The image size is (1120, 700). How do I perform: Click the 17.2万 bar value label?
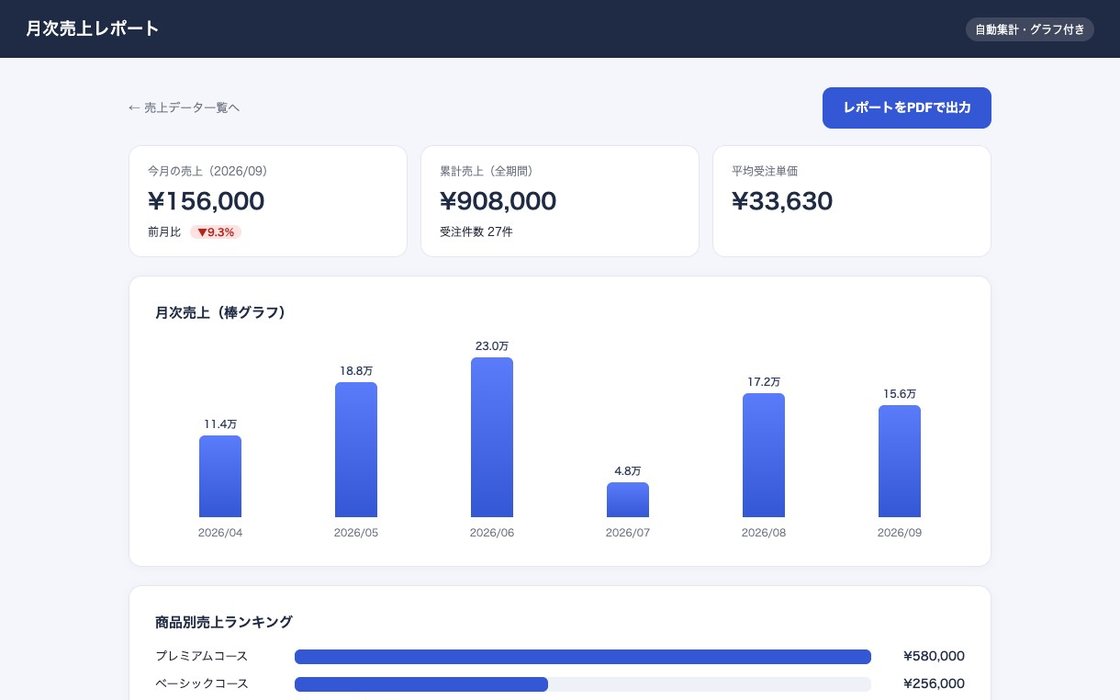tap(764, 381)
